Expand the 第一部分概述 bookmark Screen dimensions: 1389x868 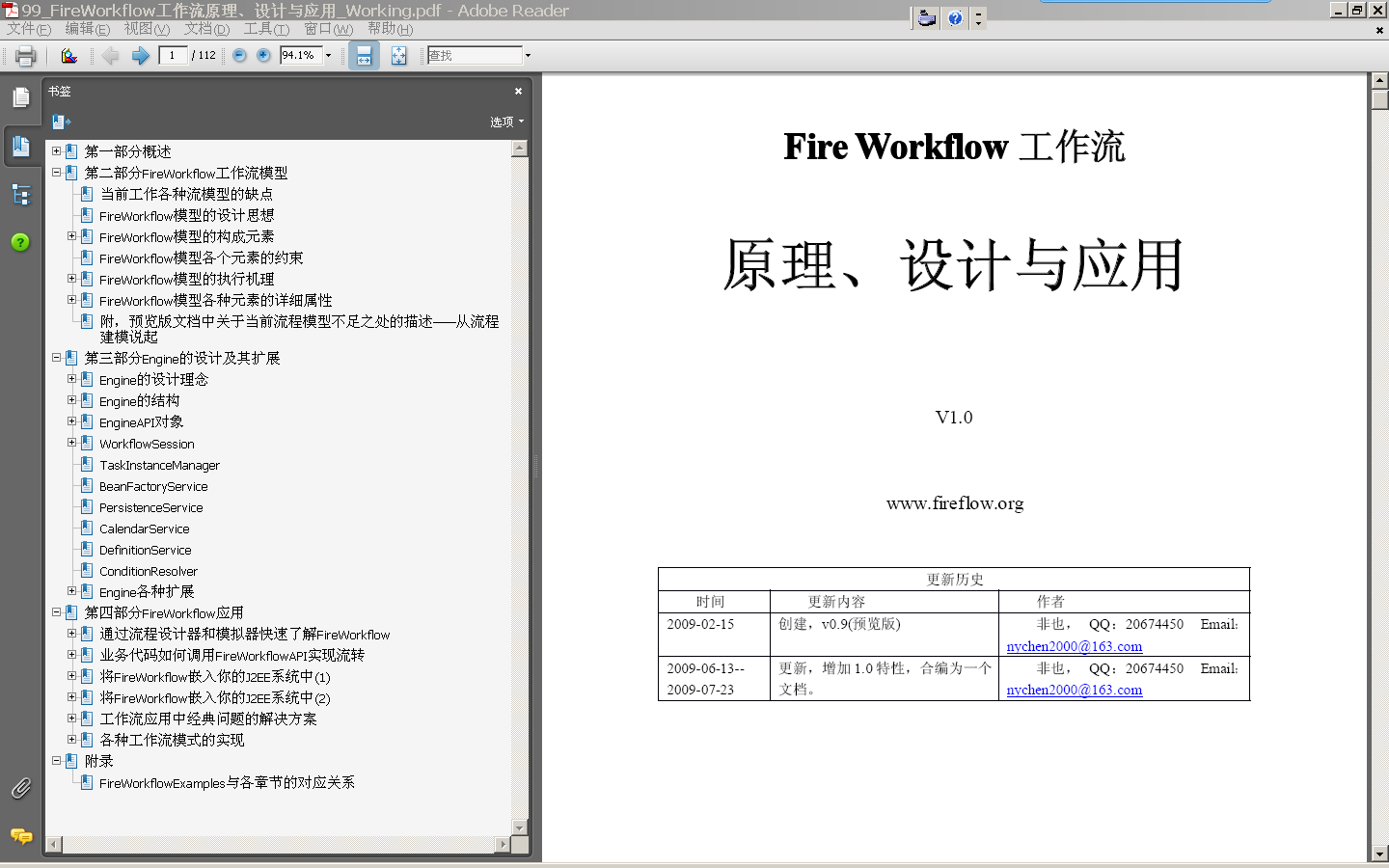pyautogui.click(x=57, y=151)
